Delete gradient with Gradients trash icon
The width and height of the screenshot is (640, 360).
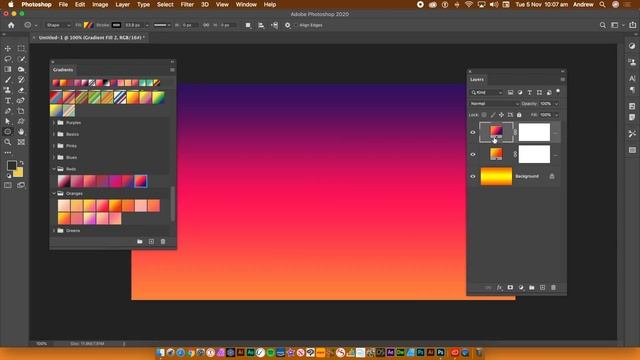point(163,242)
